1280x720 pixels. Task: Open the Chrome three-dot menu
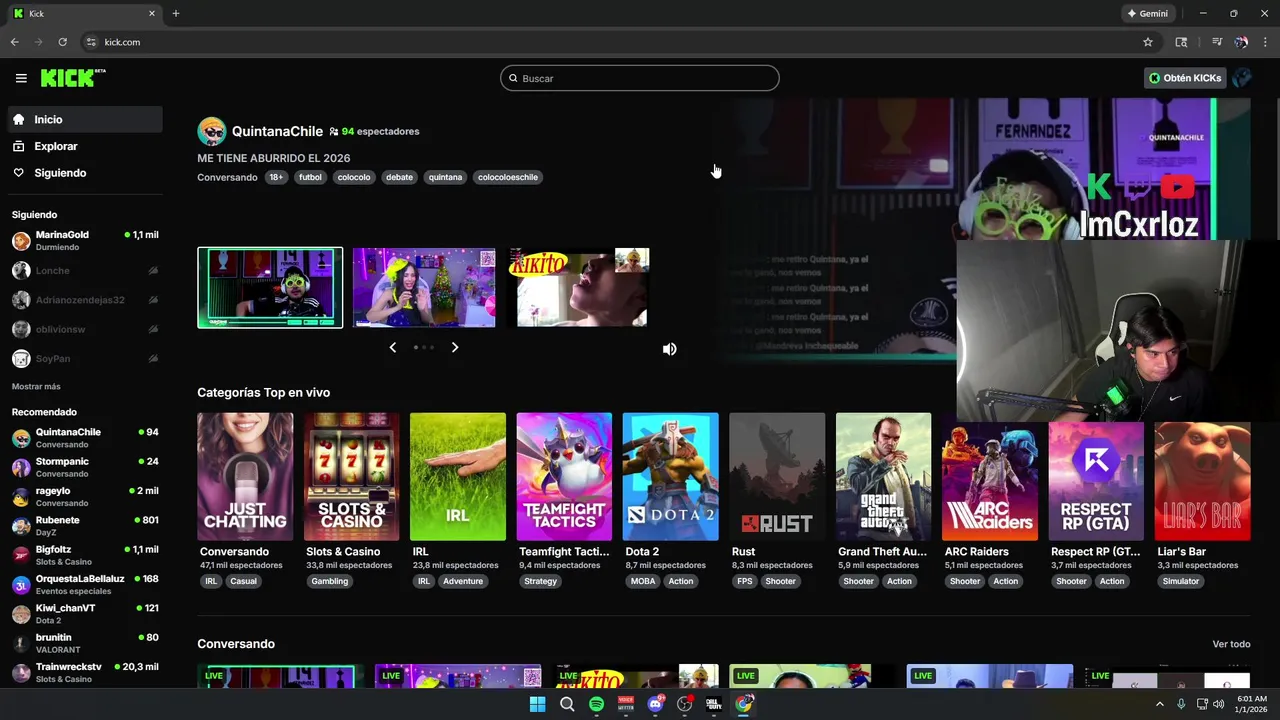tap(1266, 42)
